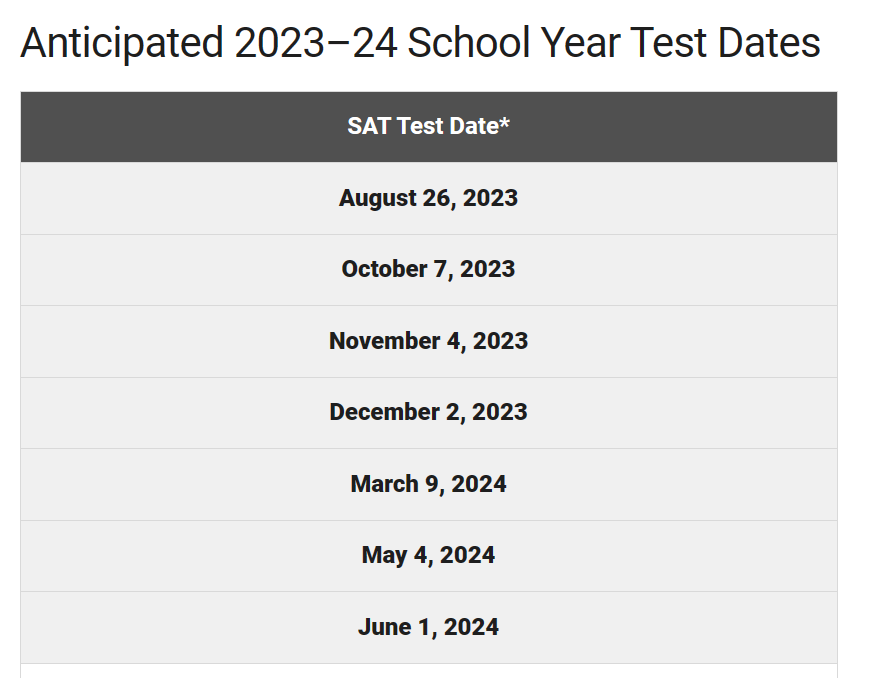Click the word March in the table
879x678 pixels.
tap(385, 484)
